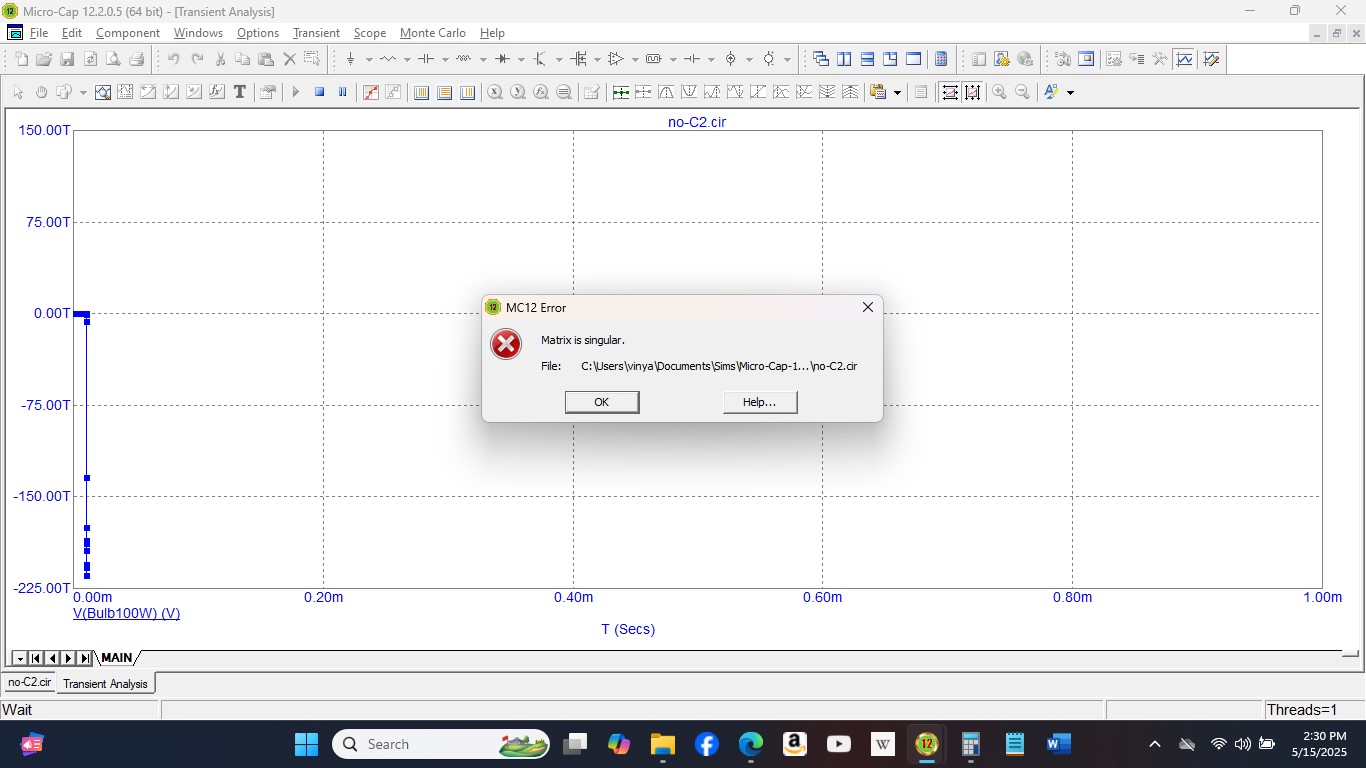The width and height of the screenshot is (1366, 768).
Task: Open the Monte Carlo menu
Action: pos(432,33)
